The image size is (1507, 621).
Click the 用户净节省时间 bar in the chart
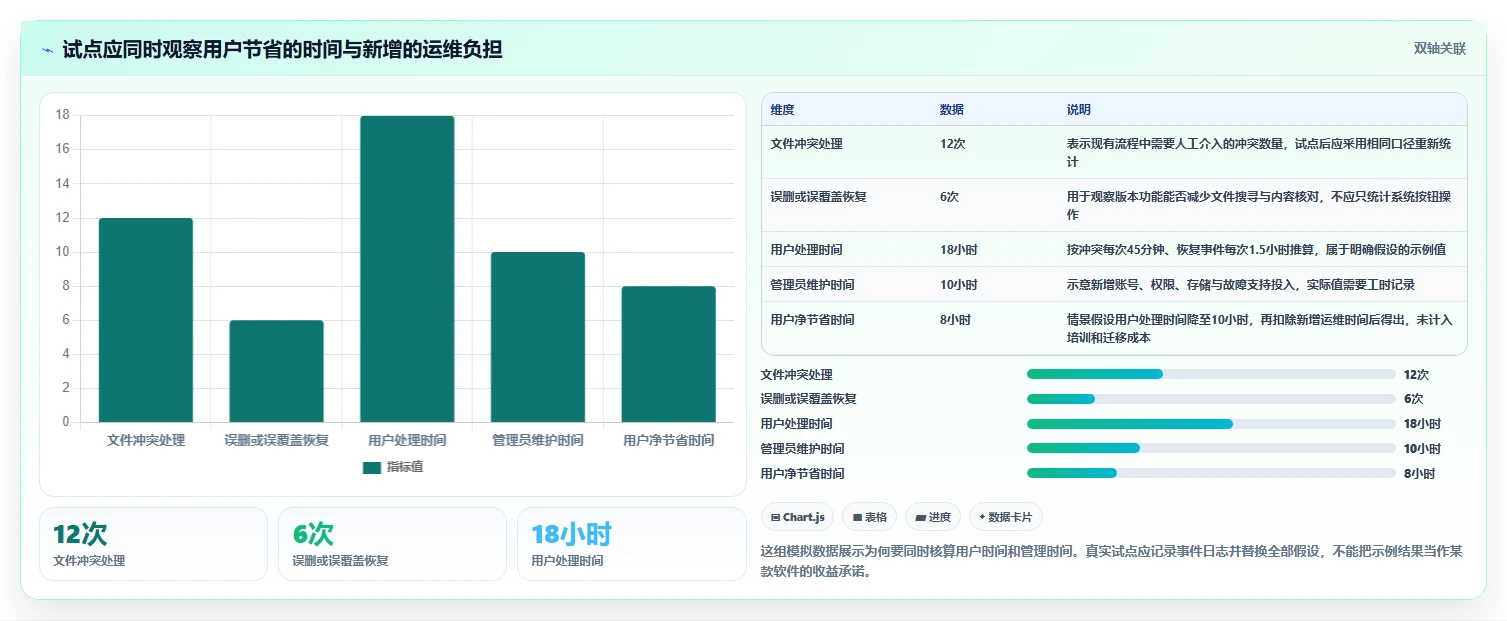pyautogui.click(x=668, y=354)
